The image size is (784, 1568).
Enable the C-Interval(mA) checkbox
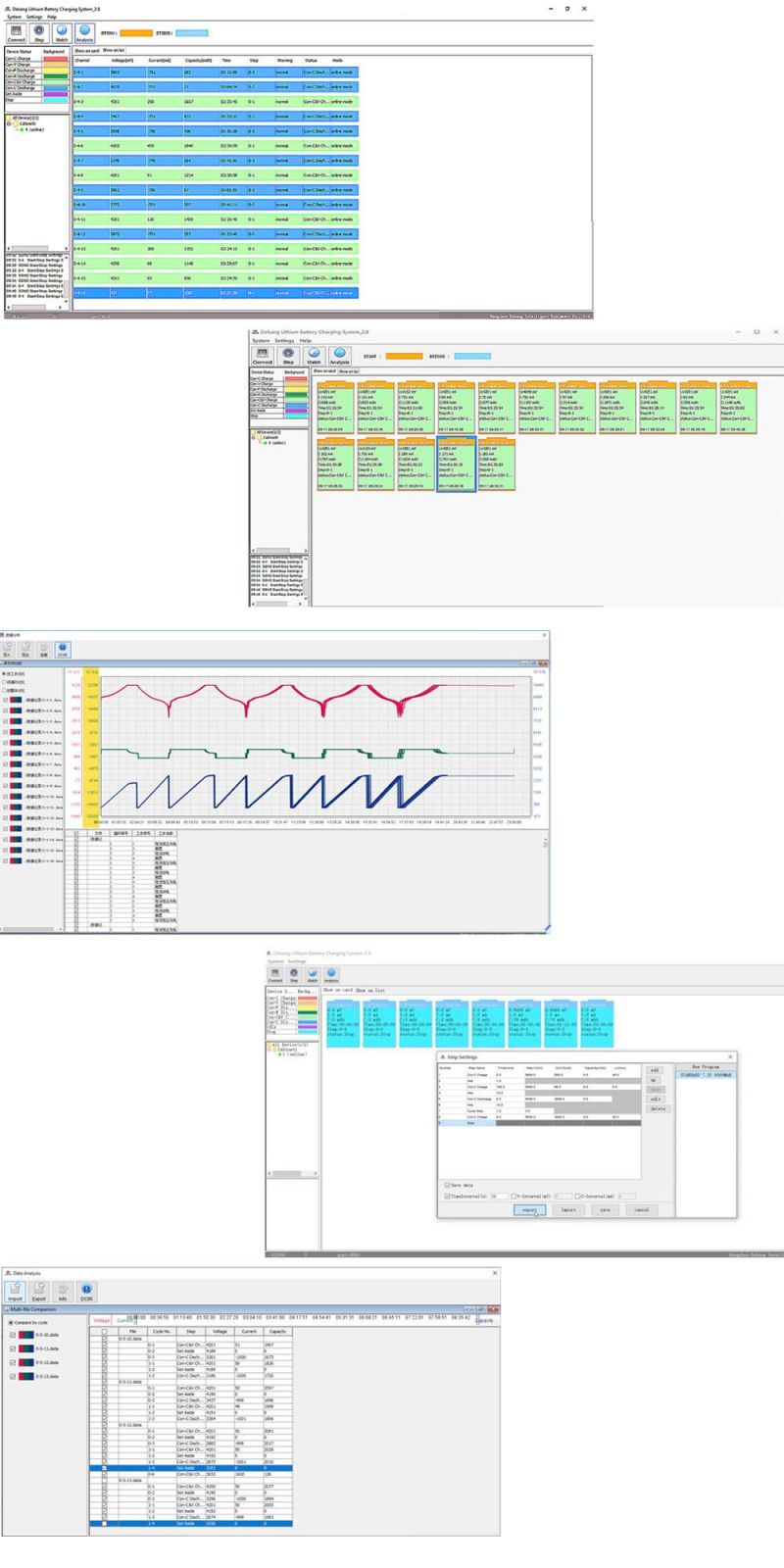[577, 1196]
